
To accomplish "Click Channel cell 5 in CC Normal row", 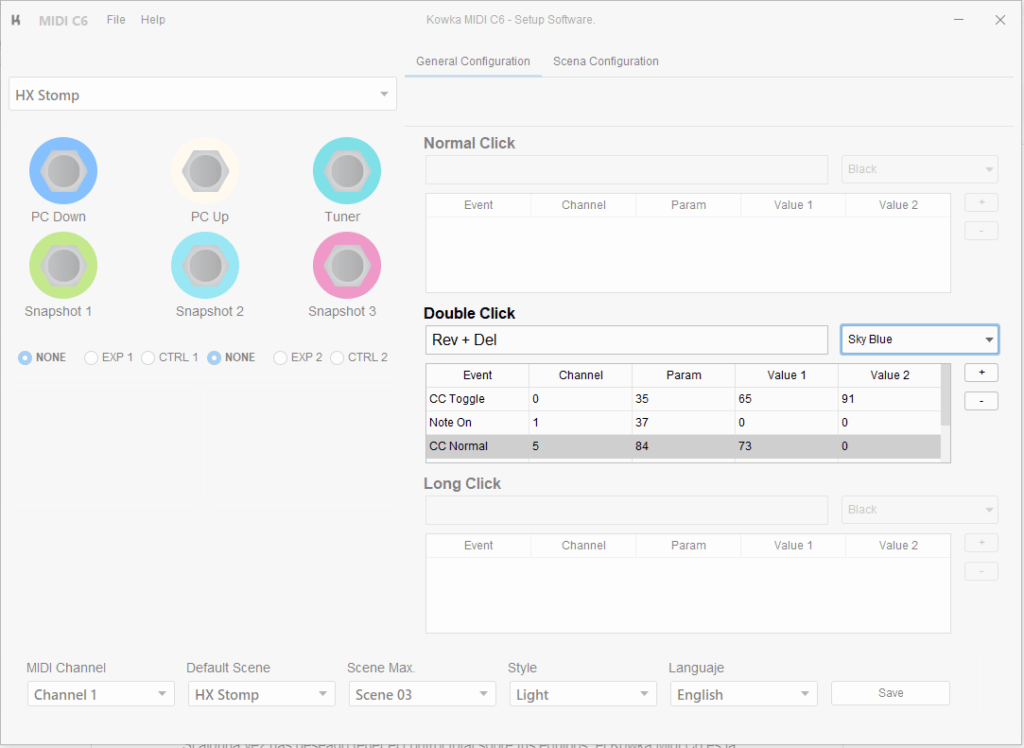I will click(581, 446).
